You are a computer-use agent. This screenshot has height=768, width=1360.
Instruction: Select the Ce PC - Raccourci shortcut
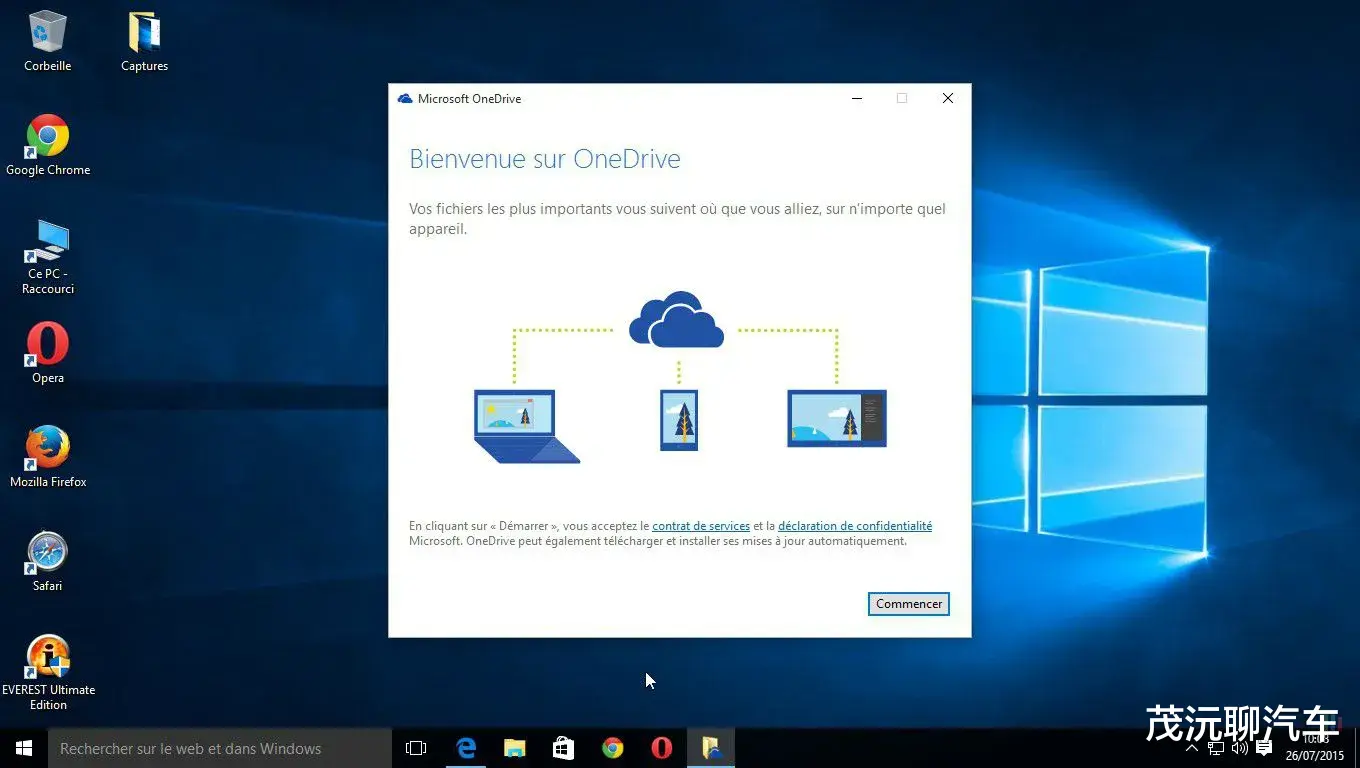tap(48, 257)
